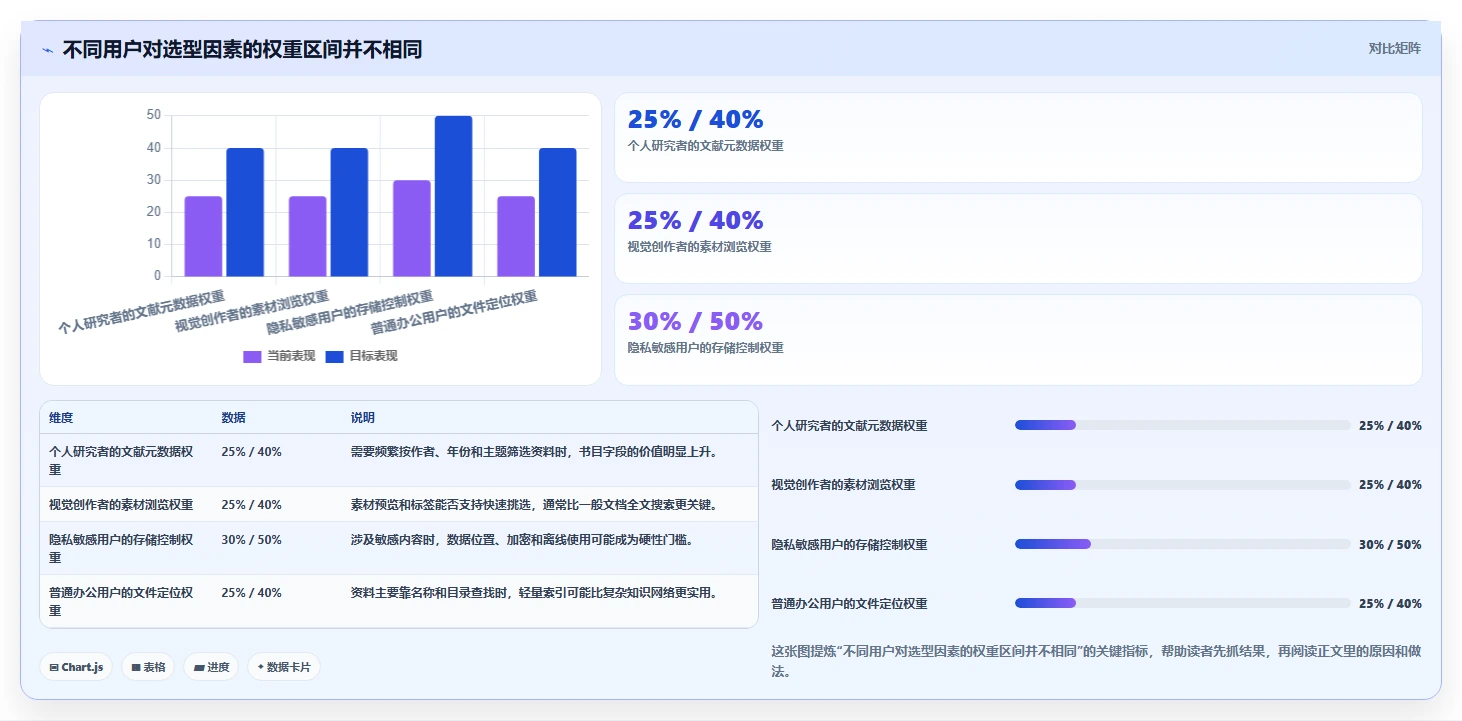Select the 表格 tag chip

pos(148,667)
